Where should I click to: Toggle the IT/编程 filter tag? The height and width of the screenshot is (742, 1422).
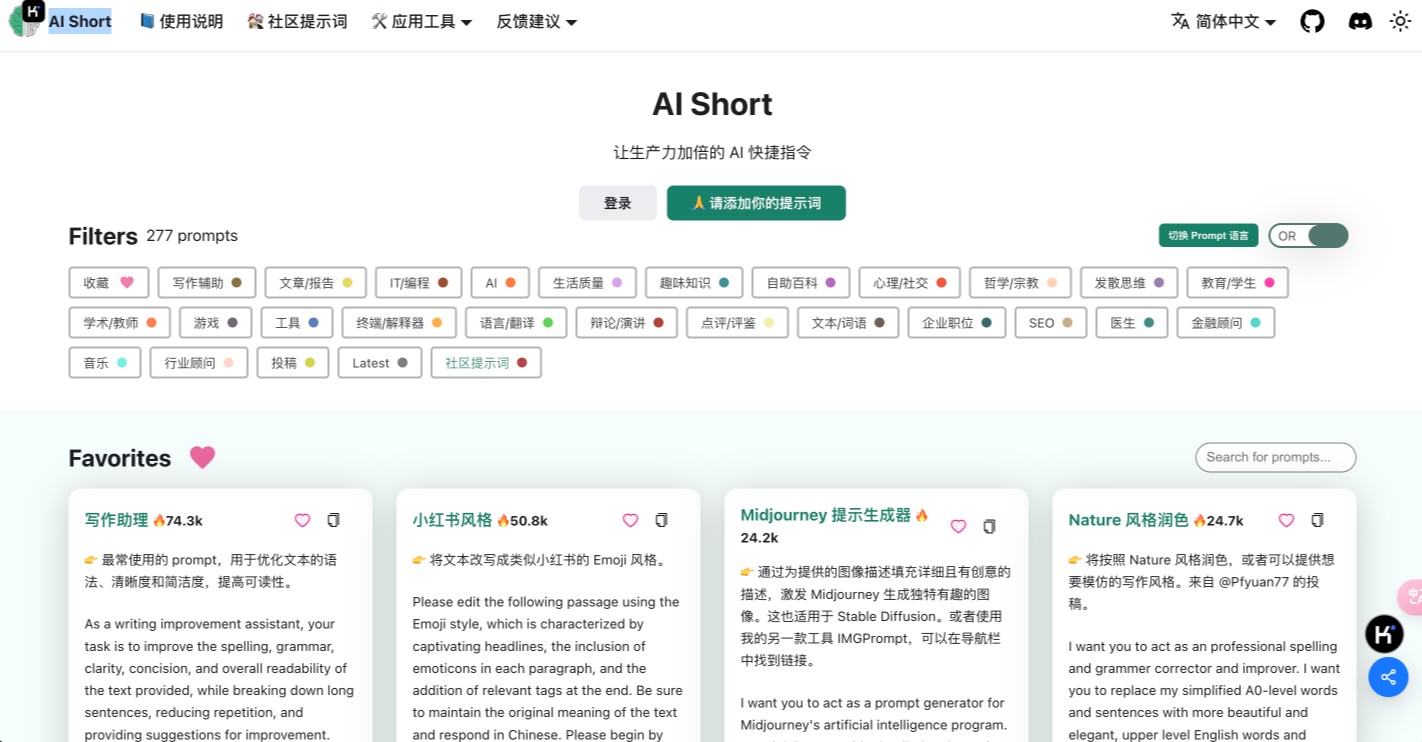[419, 283]
